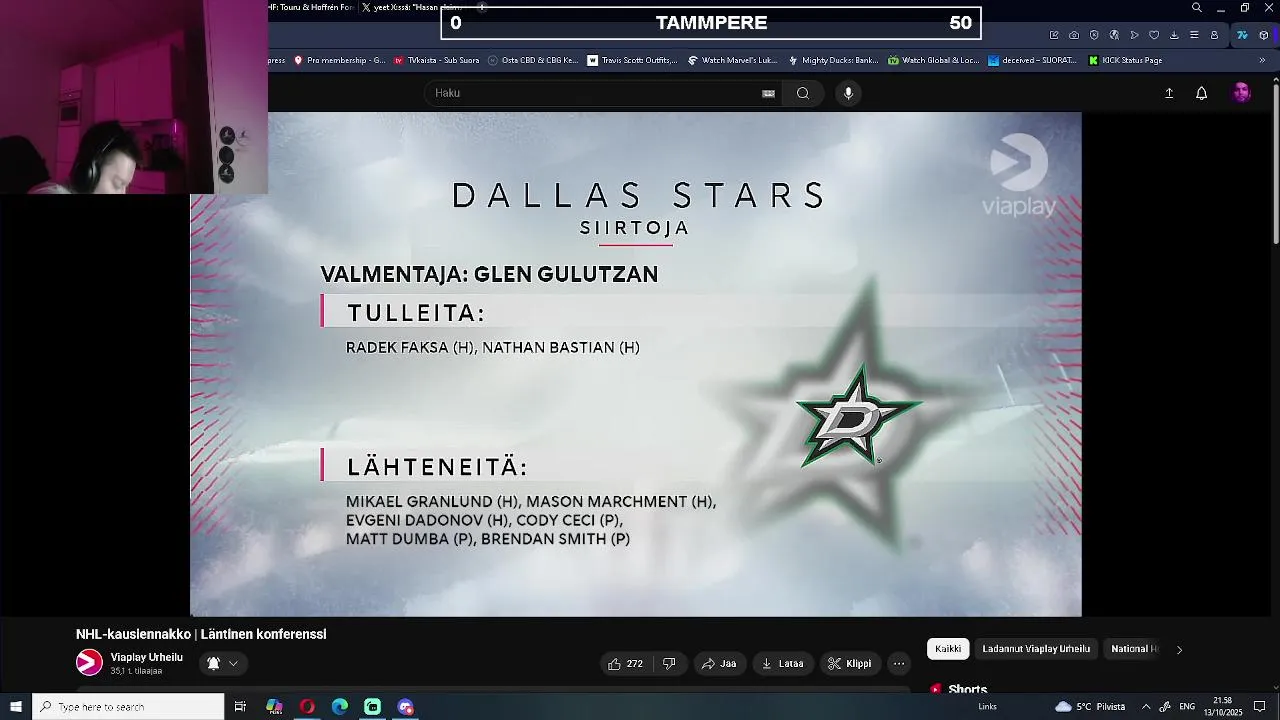Open the browser downloads icon
The image size is (1280, 720).
click(1174, 35)
